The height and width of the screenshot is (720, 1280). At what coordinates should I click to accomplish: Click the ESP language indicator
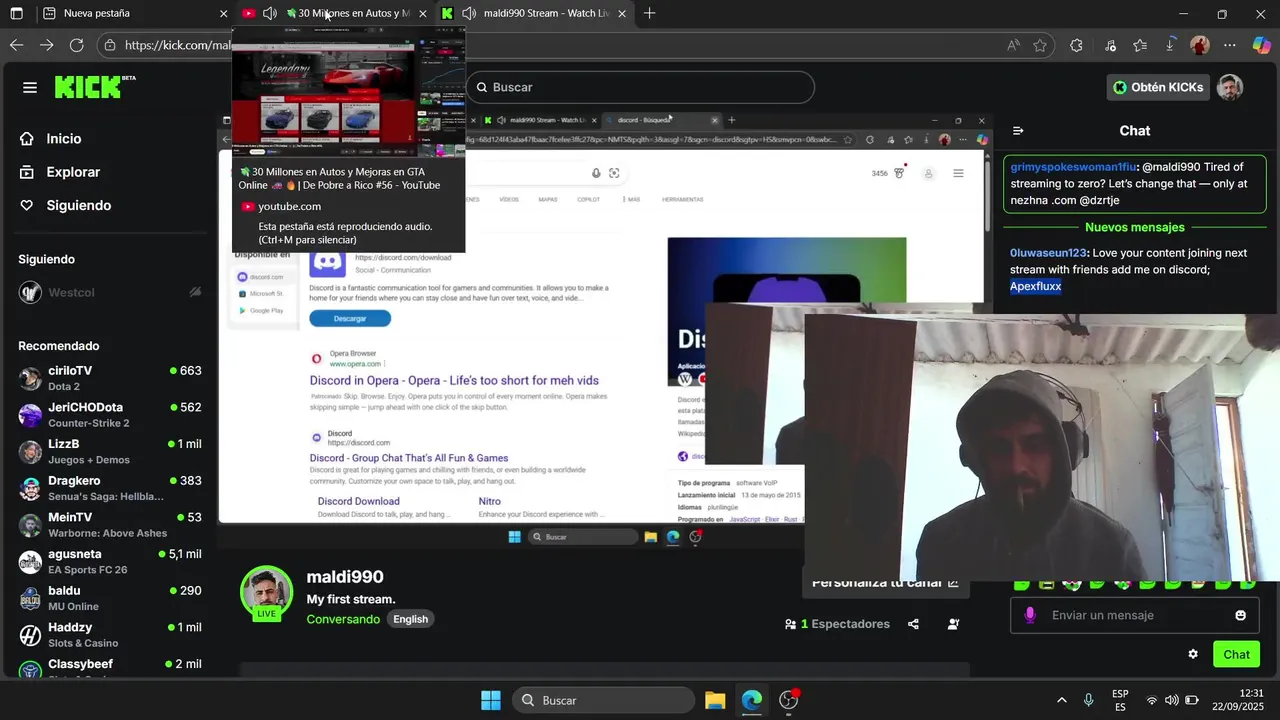coord(1121,700)
